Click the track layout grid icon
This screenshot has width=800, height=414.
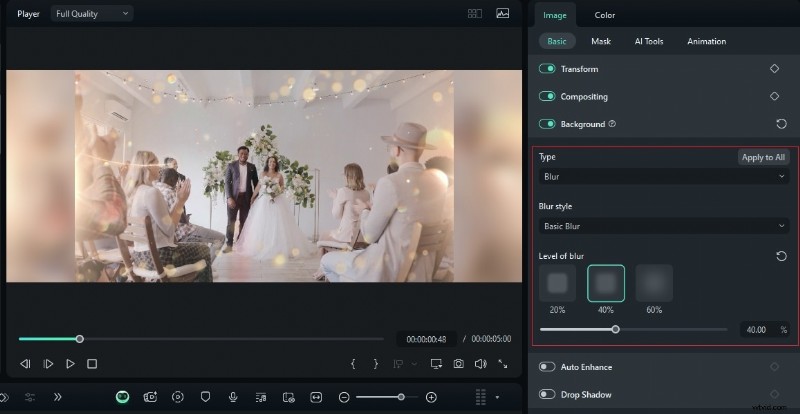tap(480, 397)
